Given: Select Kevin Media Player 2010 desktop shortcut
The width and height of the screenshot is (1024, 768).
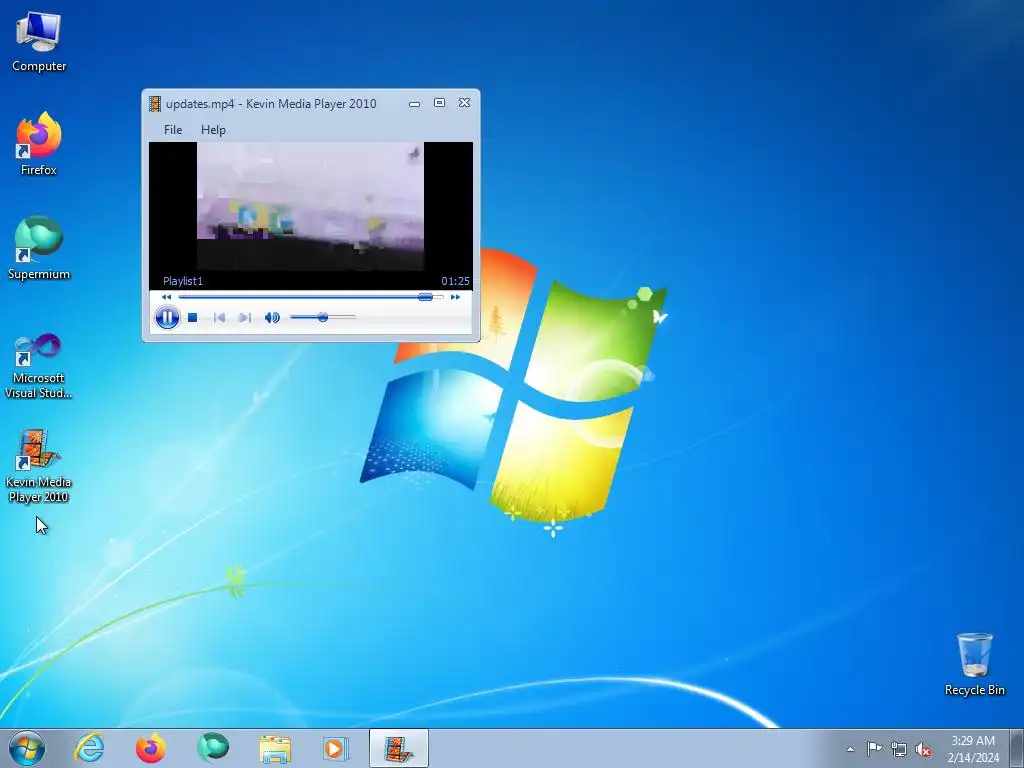Looking at the screenshot, I should coord(39,466).
